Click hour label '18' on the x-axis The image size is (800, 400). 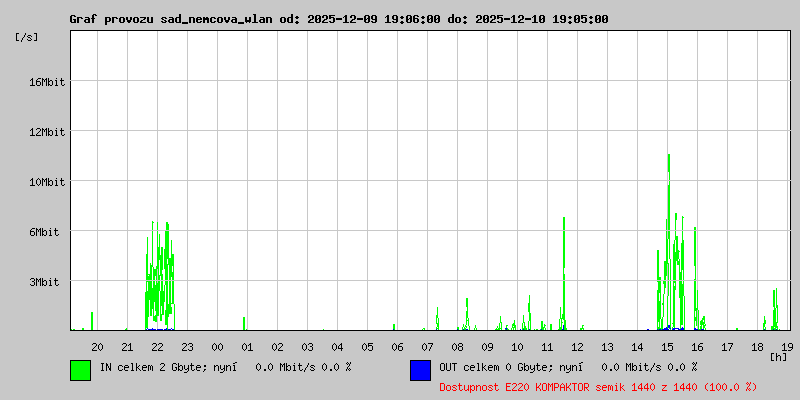coord(758,347)
